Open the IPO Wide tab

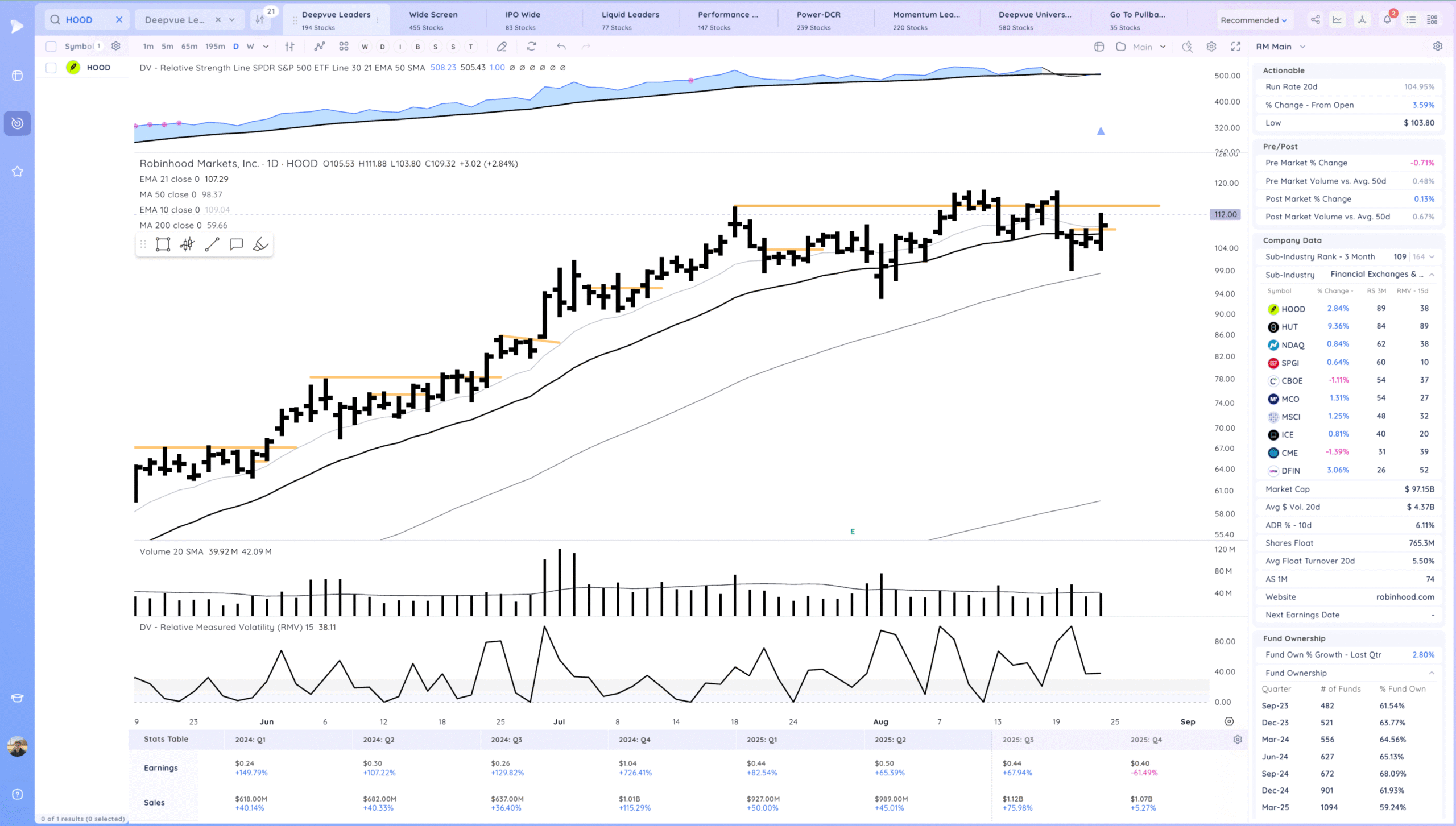(523, 20)
